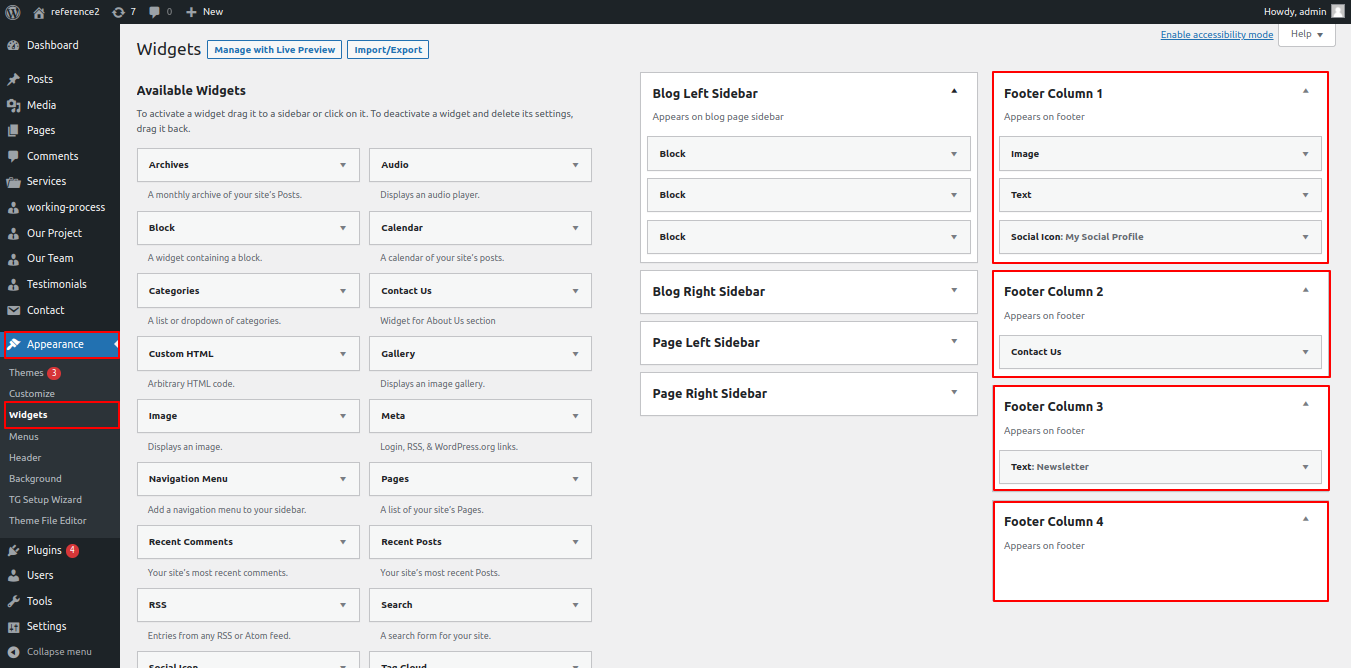1351x668 pixels.
Task: Select Theme File Editor submenu item
Action: coord(48,521)
